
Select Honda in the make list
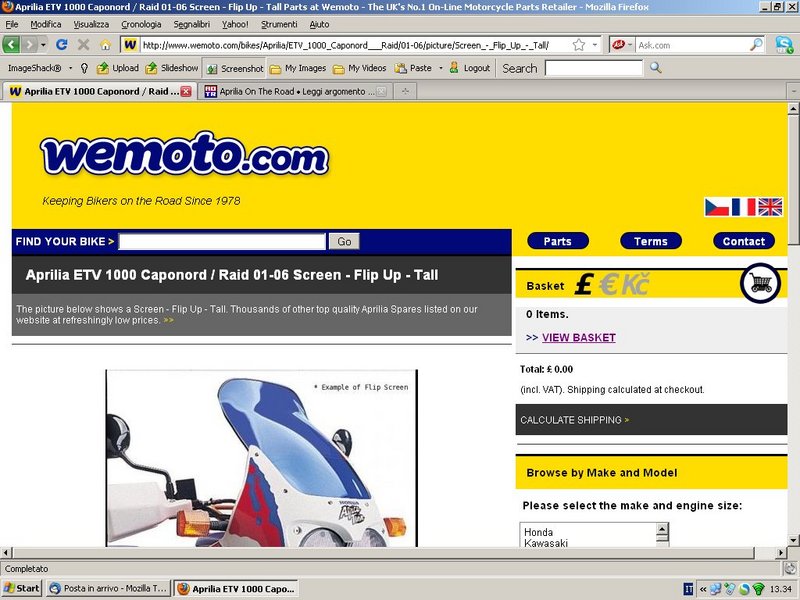(x=538, y=532)
